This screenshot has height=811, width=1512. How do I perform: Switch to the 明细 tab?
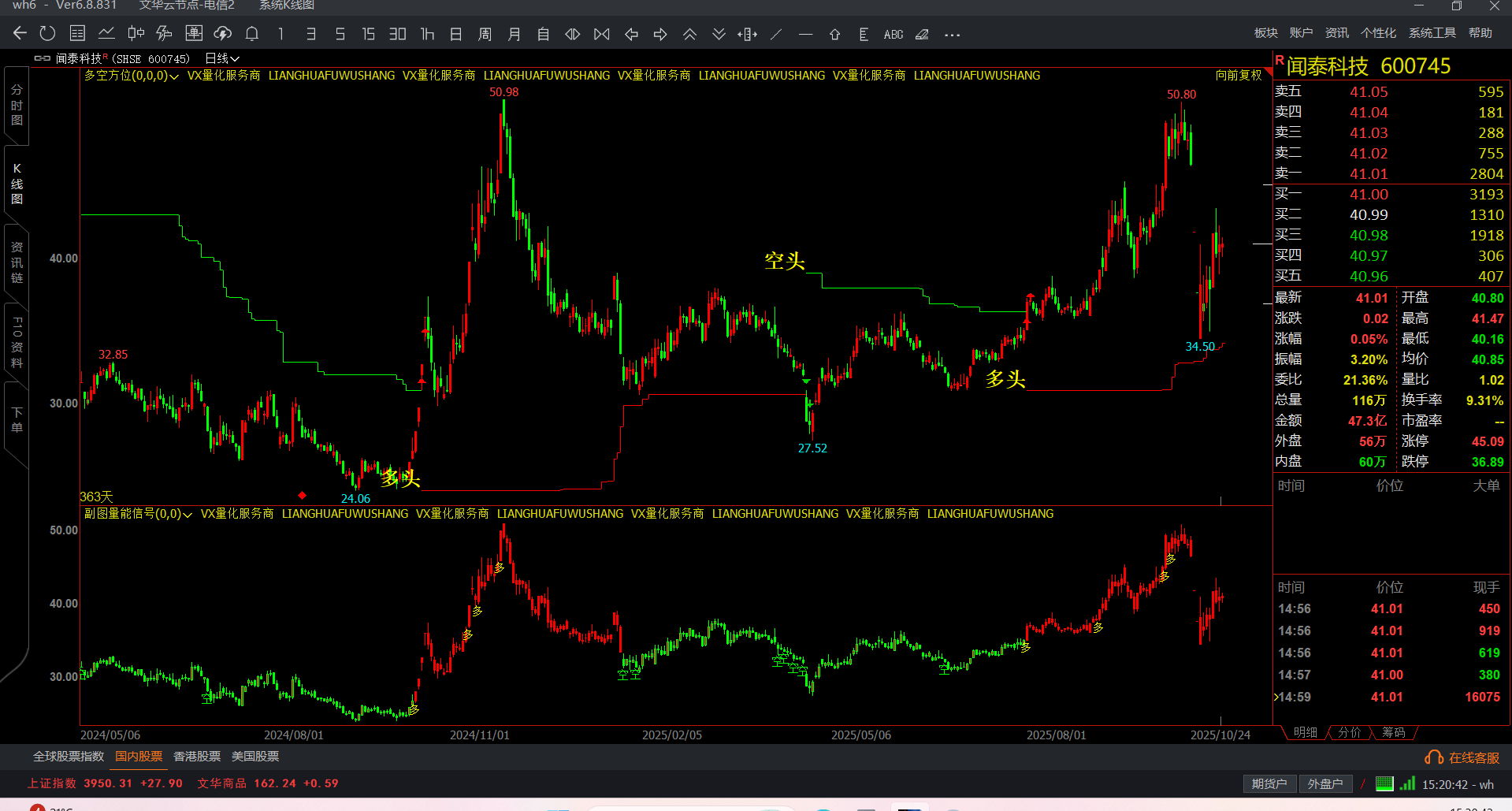pos(1306,733)
